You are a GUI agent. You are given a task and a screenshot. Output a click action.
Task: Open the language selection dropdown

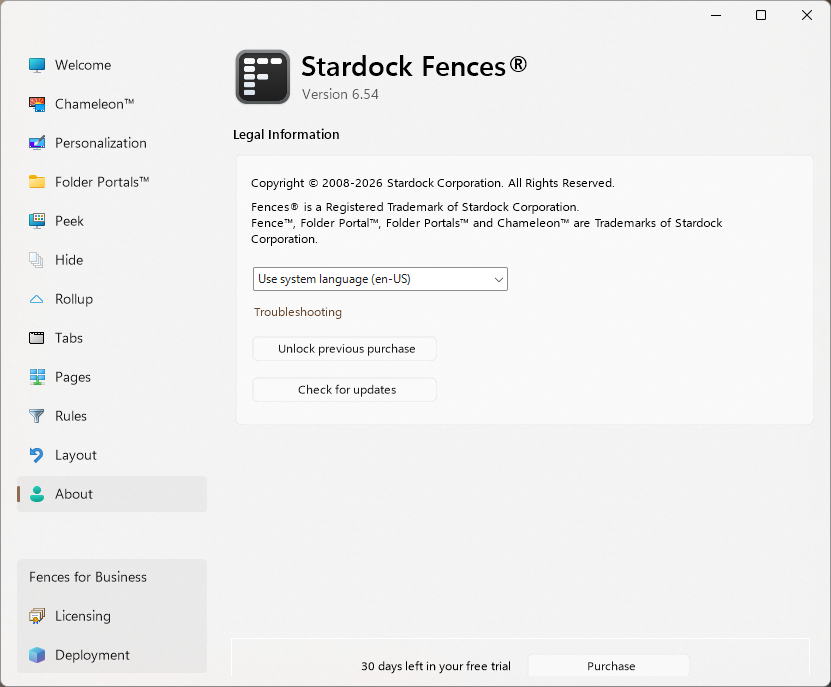380,279
